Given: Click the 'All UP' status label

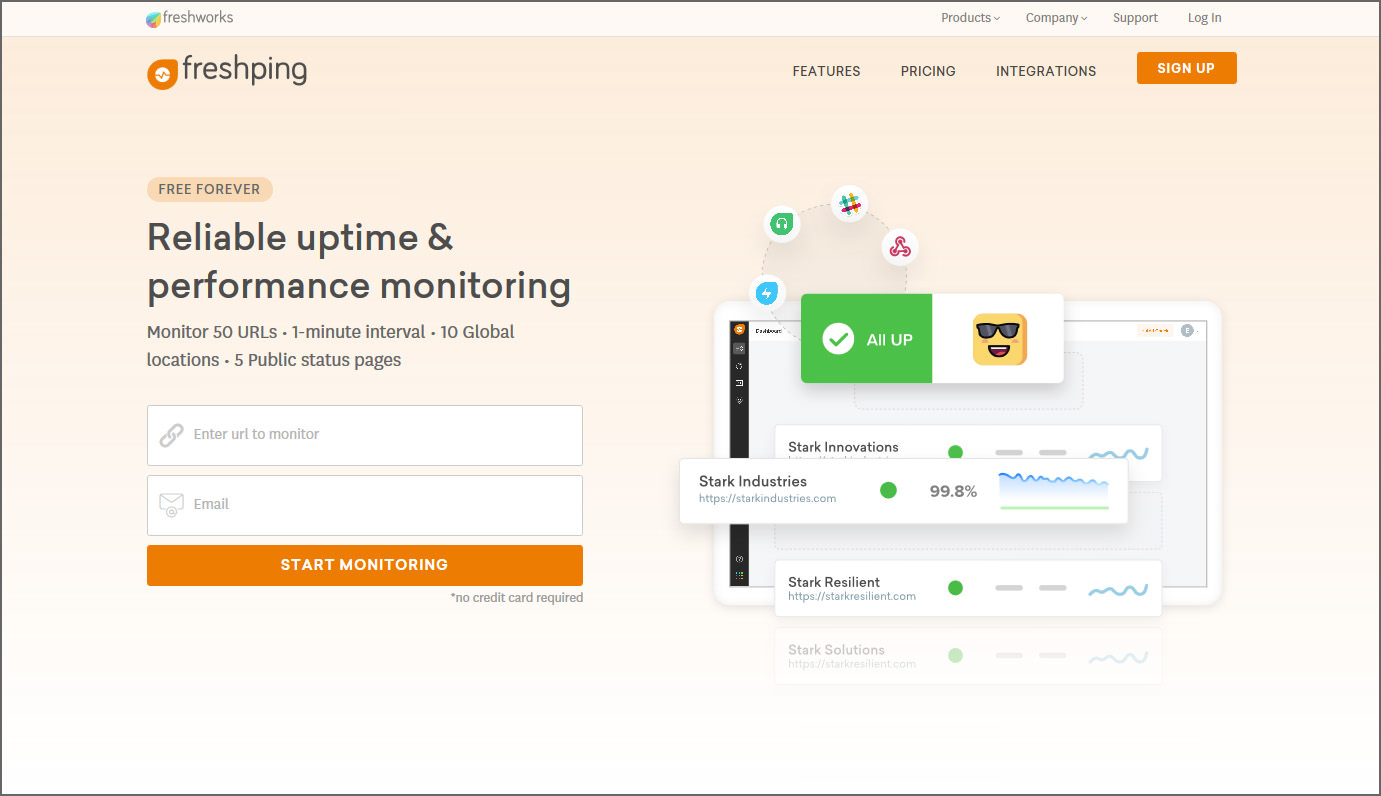Looking at the screenshot, I should (x=889, y=340).
